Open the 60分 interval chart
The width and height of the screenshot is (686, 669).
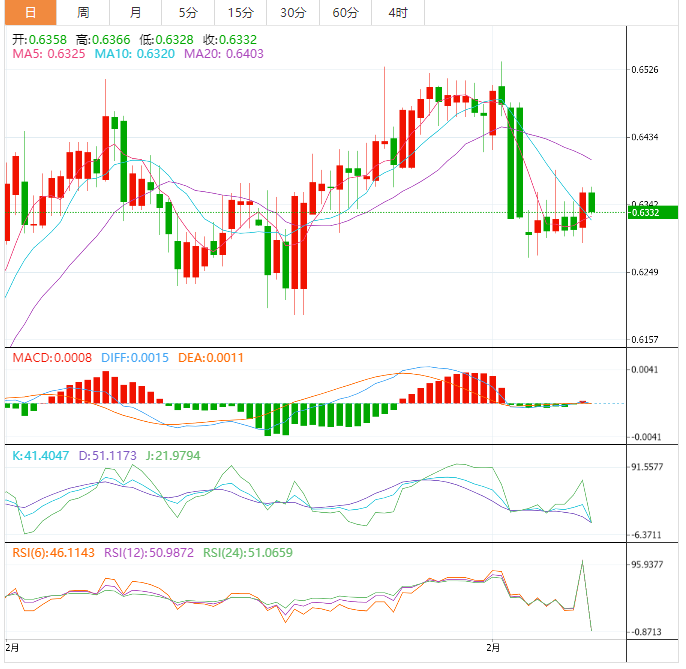pyautogui.click(x=345, y=13)
